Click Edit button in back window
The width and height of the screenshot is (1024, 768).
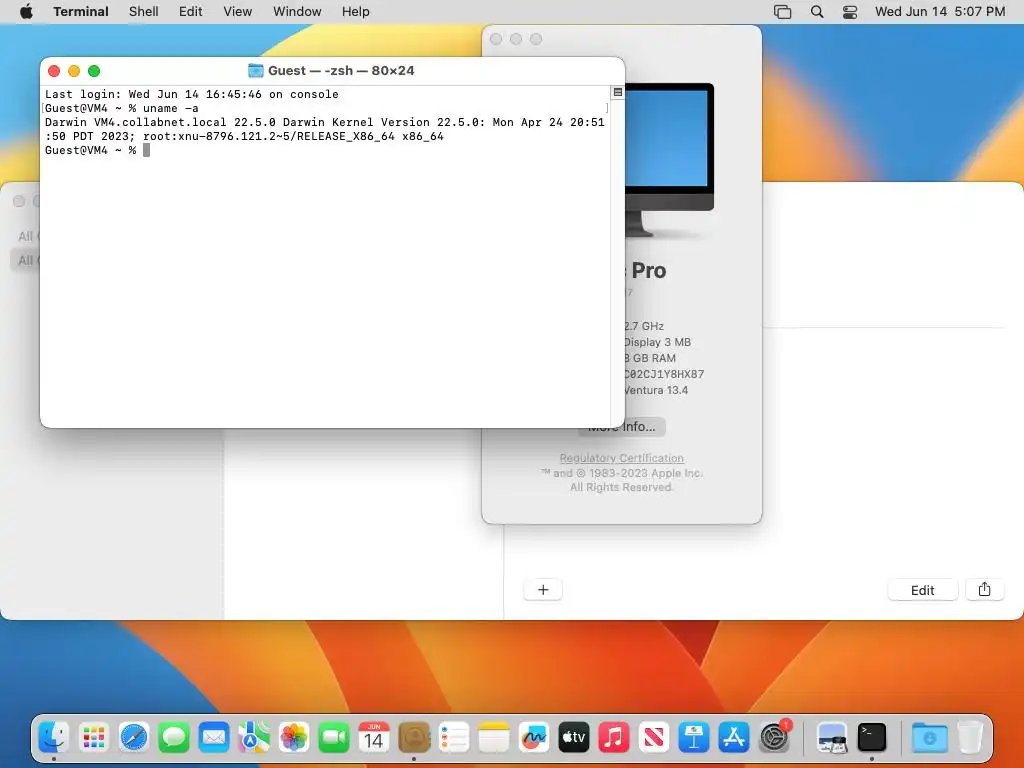(923, 590)
